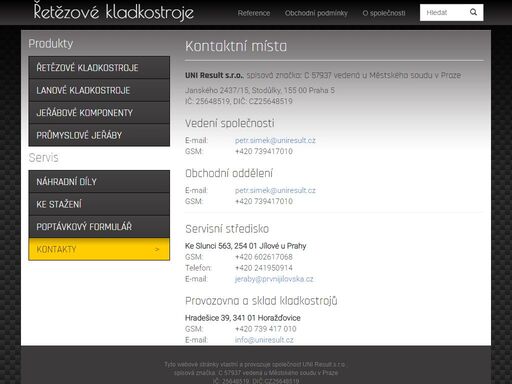Image resolution: width=512 pixels, height=384 pixels.
Task: Click the jeraby@prvnijilovska.cz email link
Action: 274,279
